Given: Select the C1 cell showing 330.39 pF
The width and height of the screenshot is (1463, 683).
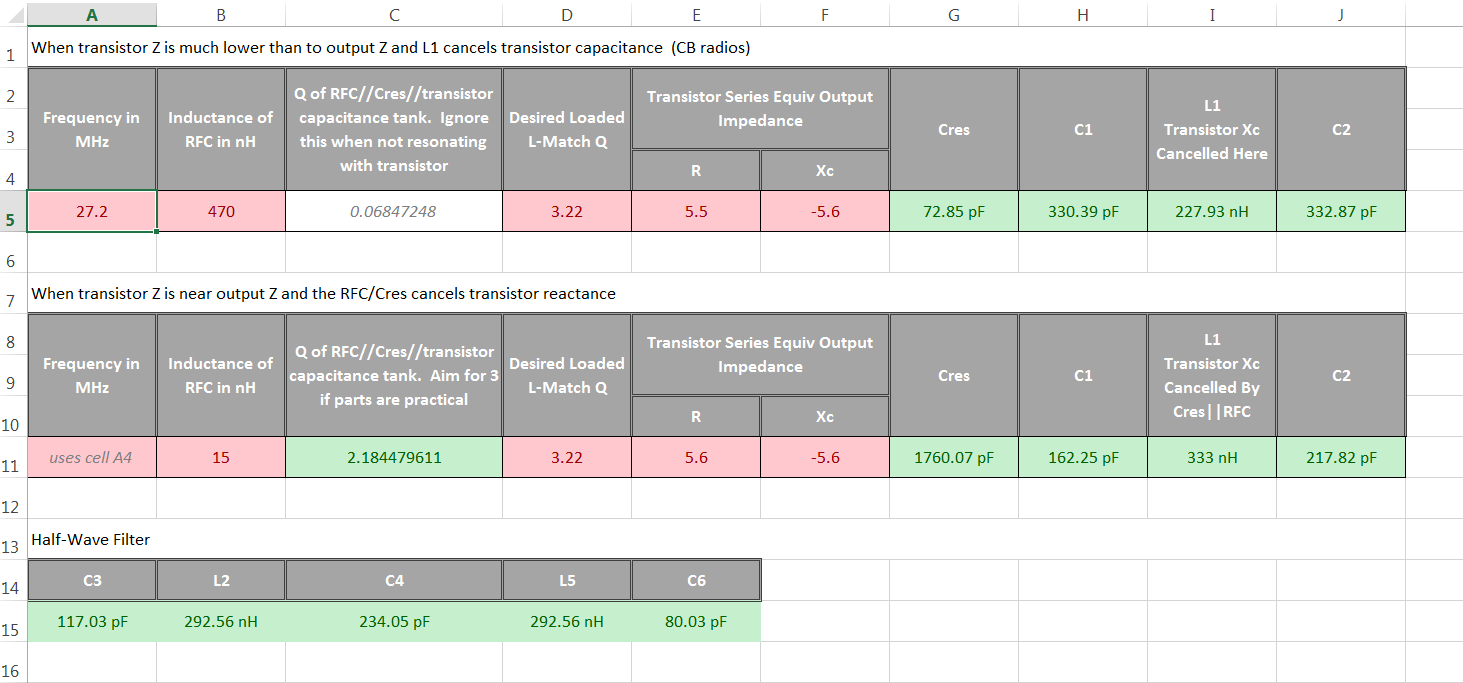Looking at the screenshot, I should coord(1082,211).
